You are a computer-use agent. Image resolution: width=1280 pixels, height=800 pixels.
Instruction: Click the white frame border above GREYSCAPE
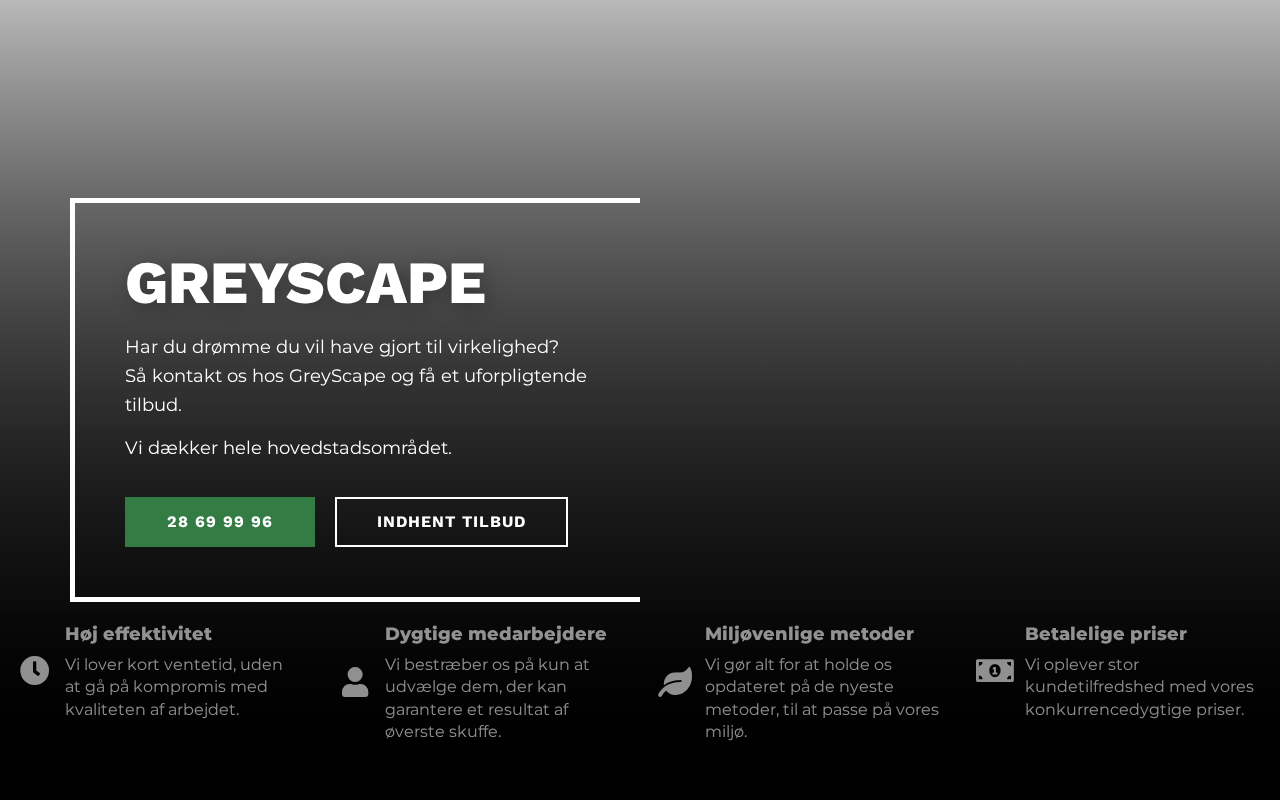click(x=355, y=200)
